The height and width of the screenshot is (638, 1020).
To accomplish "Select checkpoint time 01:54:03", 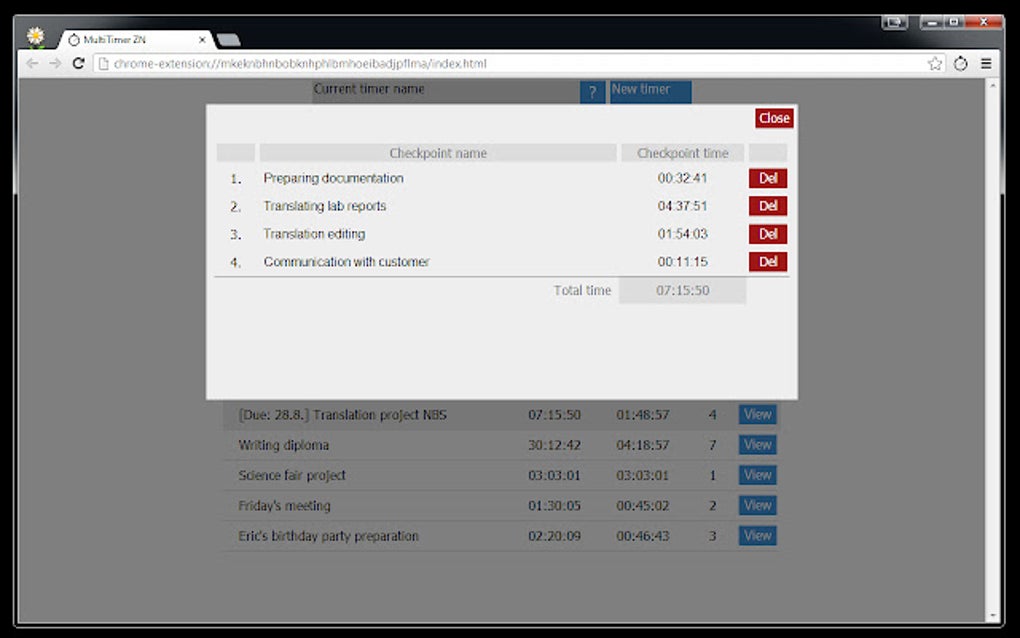I will tap(682, 233).
